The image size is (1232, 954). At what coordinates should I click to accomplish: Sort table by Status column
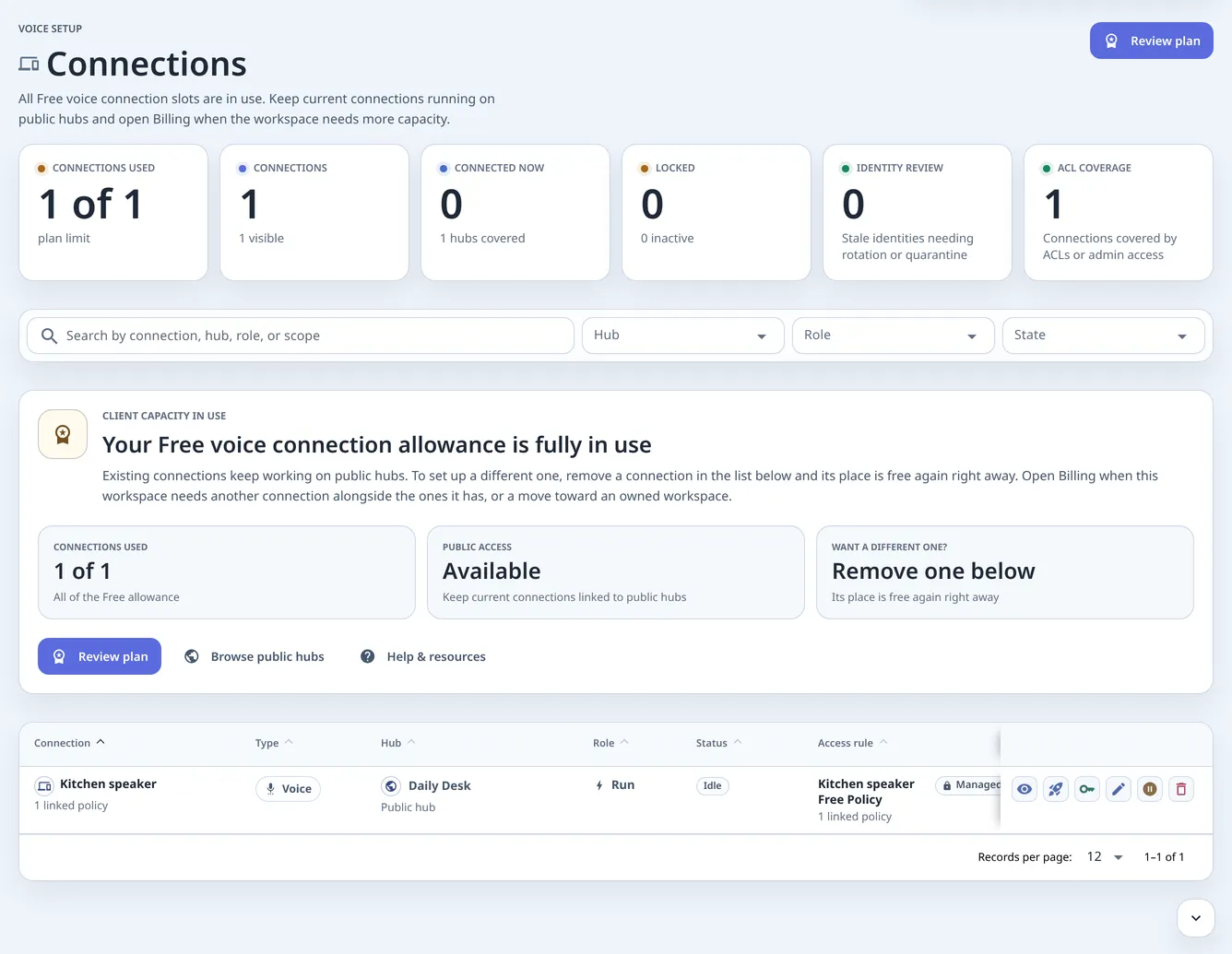pos(719,743)
